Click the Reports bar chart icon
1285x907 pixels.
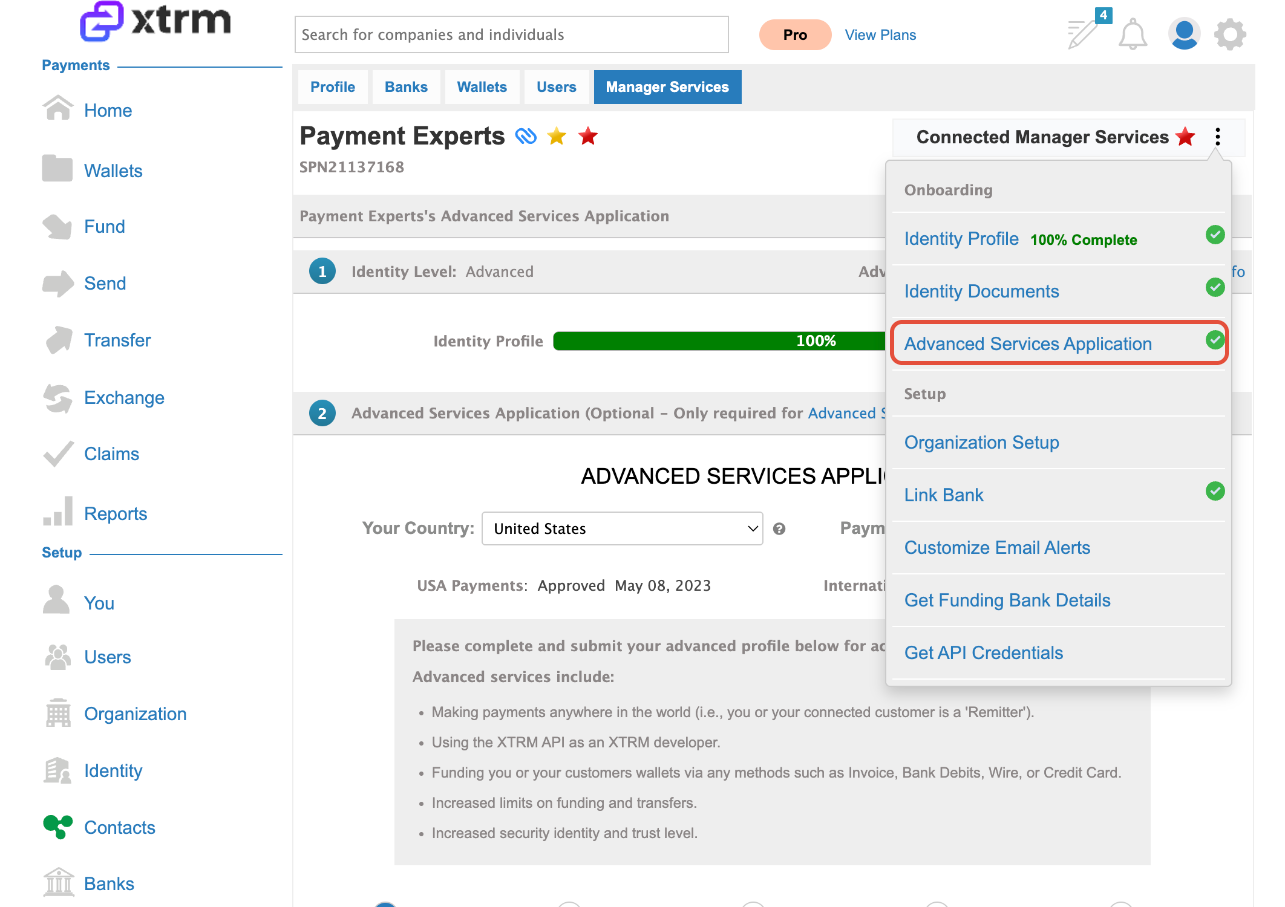pos(58,511)
